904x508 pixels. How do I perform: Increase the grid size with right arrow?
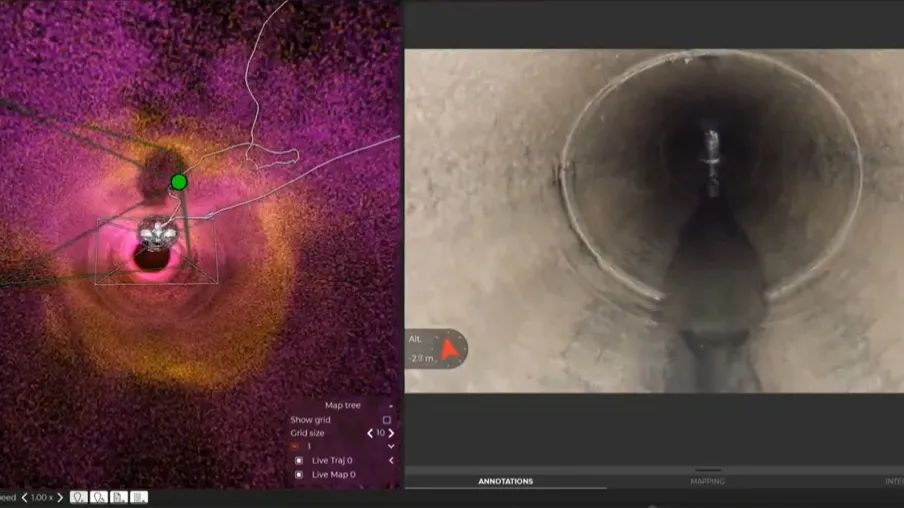point(391,433)
